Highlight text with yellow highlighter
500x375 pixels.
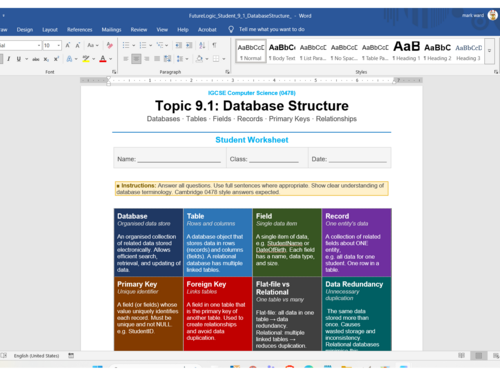pyautogui.click(x=86, y=59)
